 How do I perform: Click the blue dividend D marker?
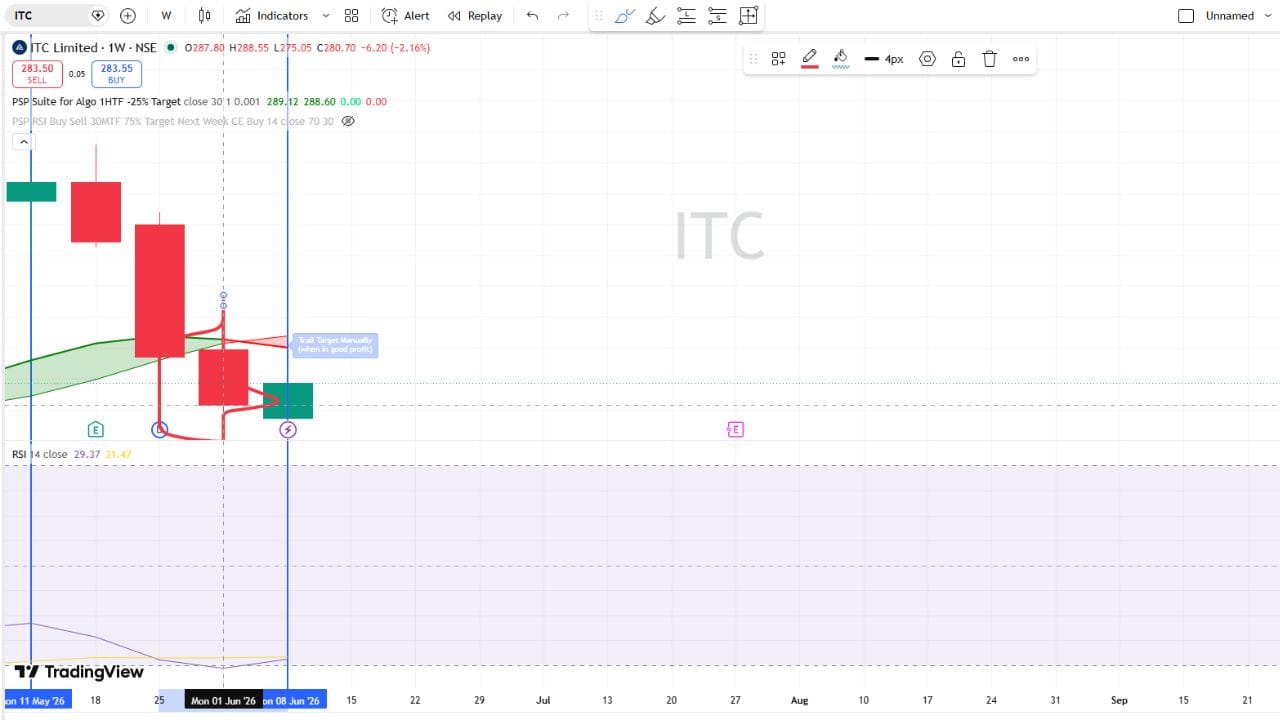coord(159,430)
